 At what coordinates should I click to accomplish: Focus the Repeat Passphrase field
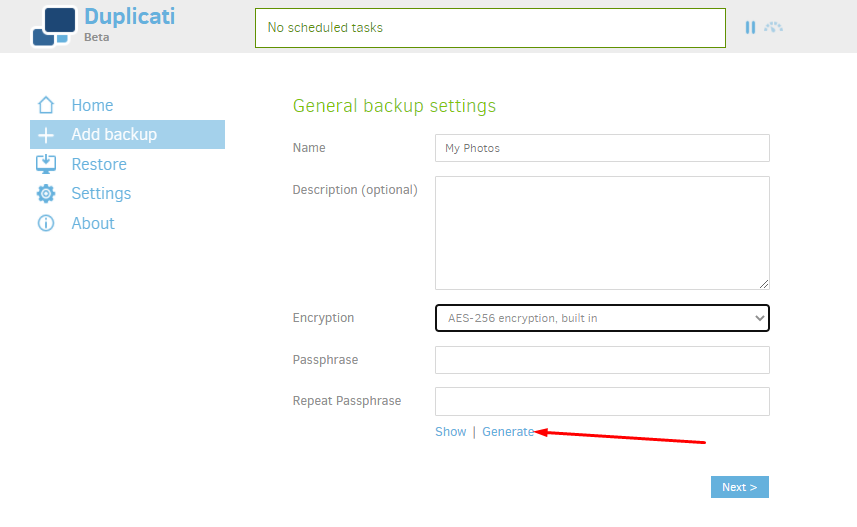[602, 401]
